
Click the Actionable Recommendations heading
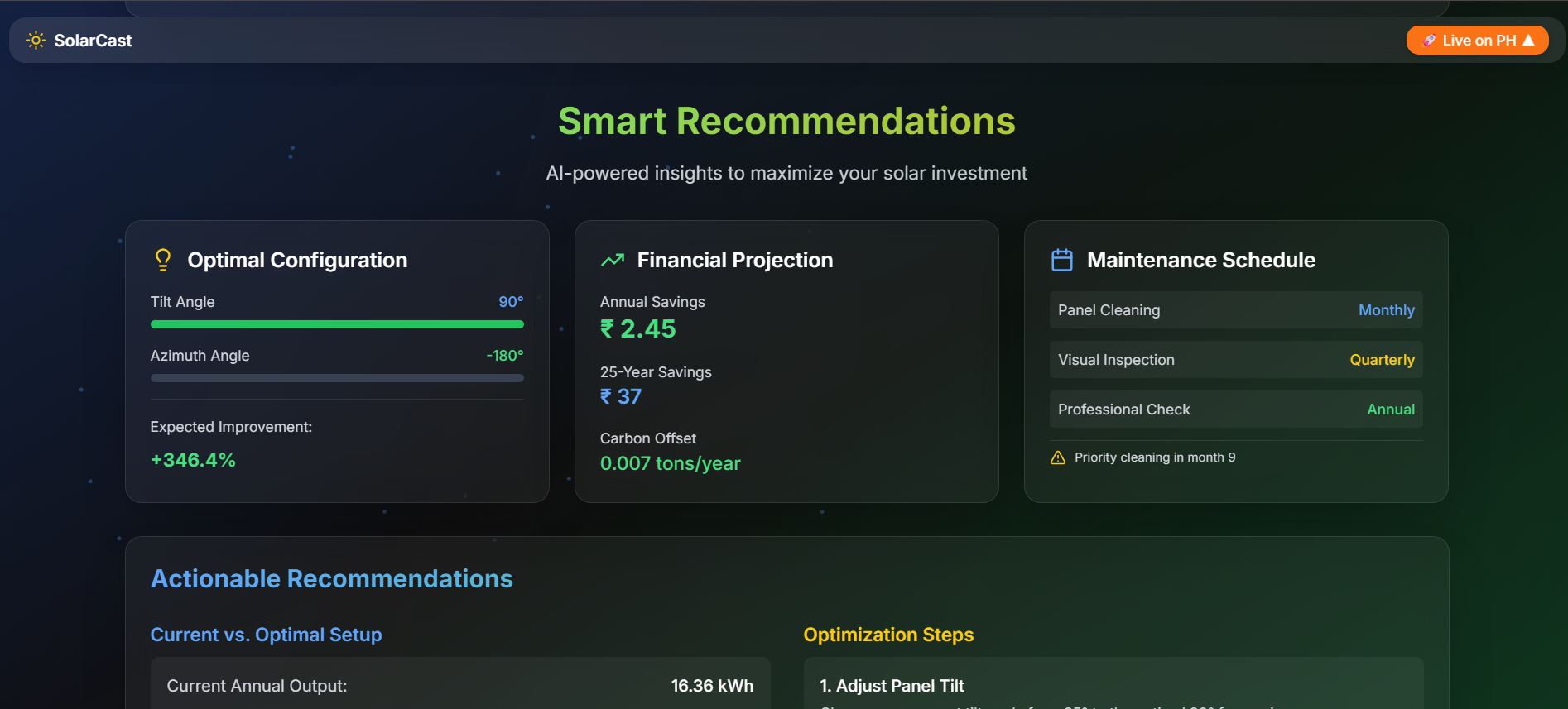[332, 578]
